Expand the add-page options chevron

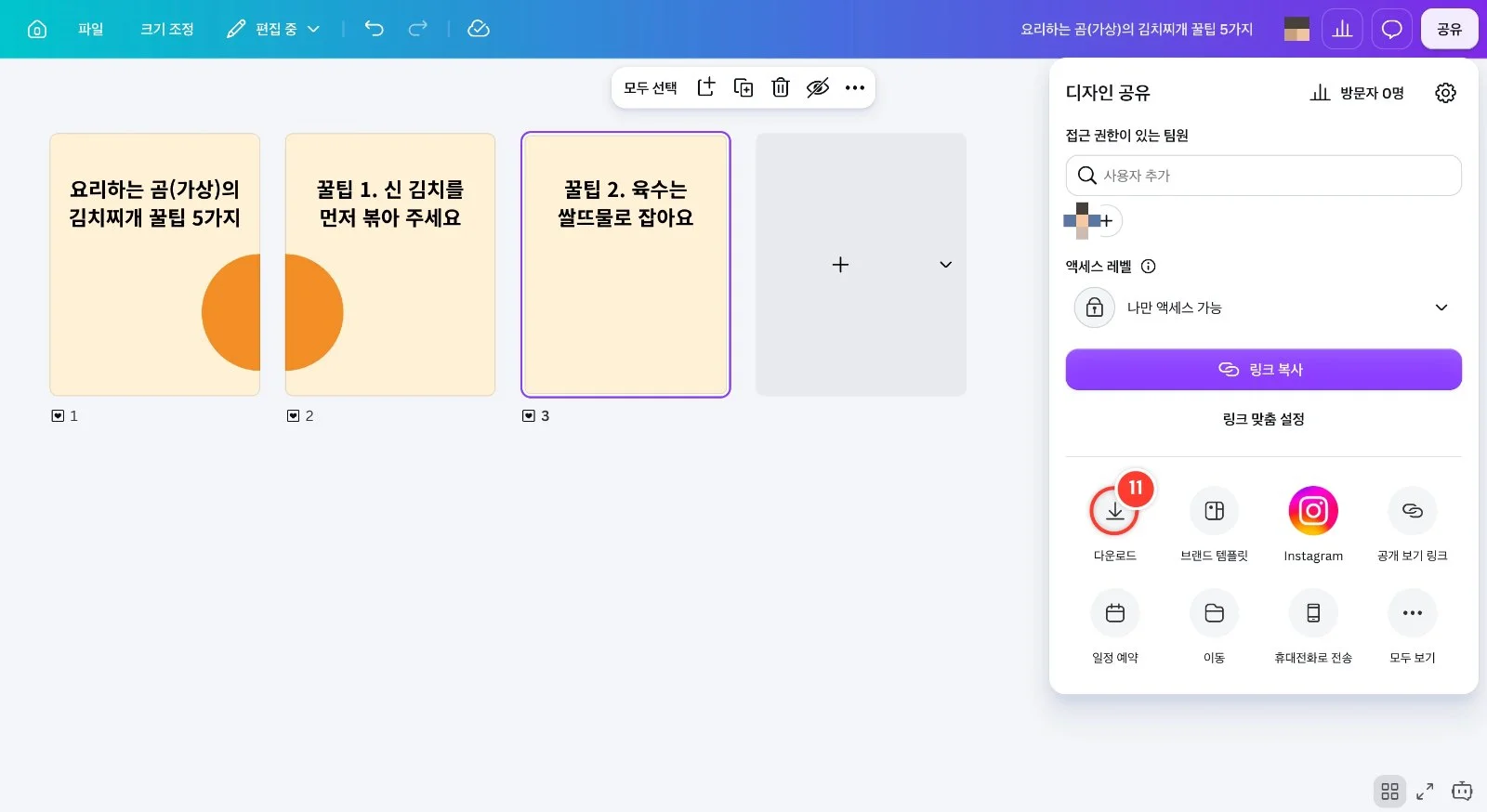pos(946,265)
